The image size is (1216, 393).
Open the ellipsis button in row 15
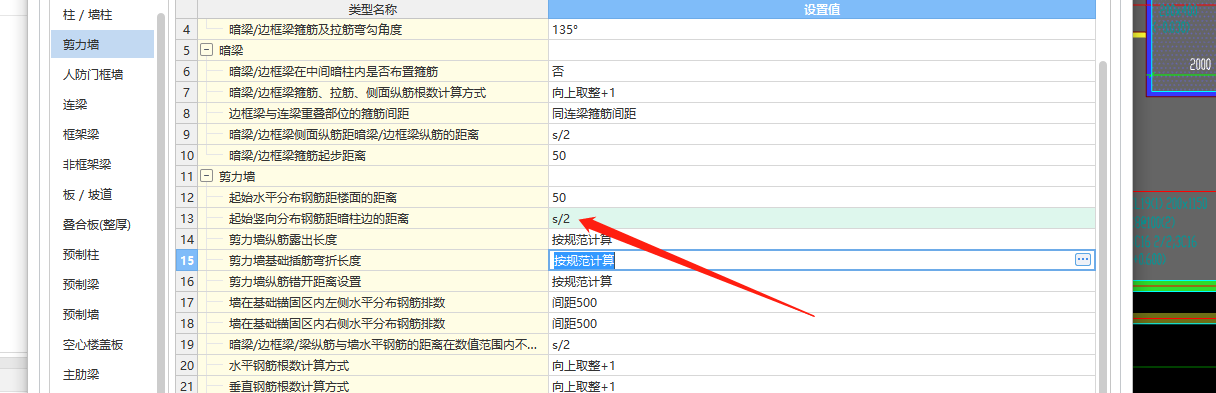pos(1082,260)
